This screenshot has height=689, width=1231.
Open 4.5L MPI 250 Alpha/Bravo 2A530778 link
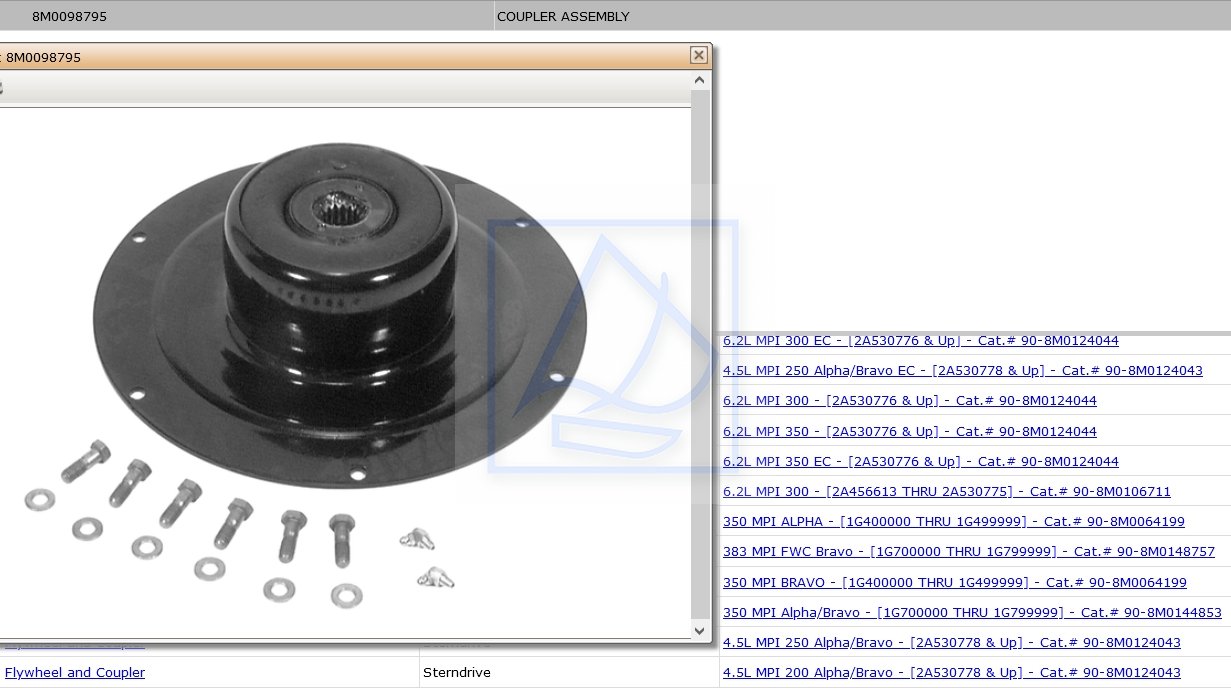952,643
